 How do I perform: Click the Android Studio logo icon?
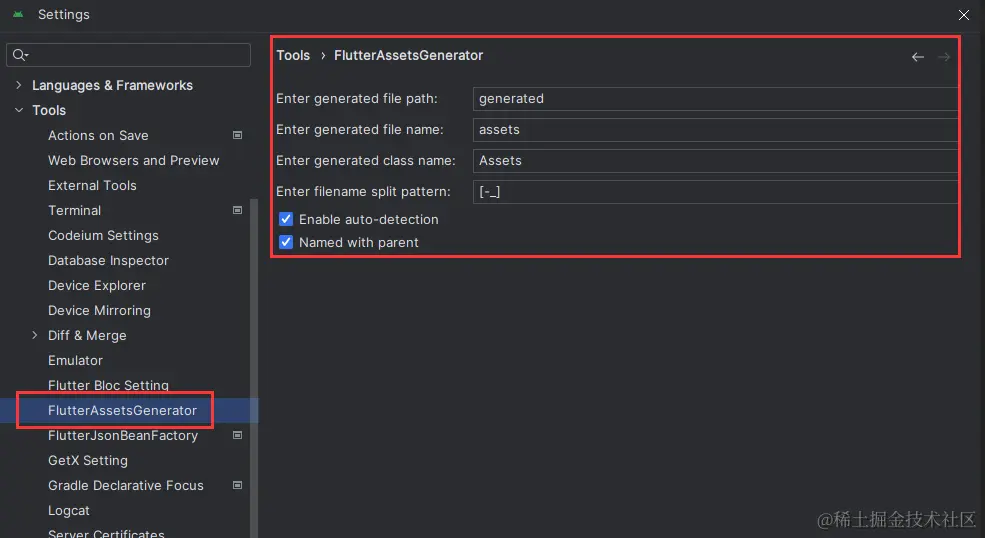(18, 14)
